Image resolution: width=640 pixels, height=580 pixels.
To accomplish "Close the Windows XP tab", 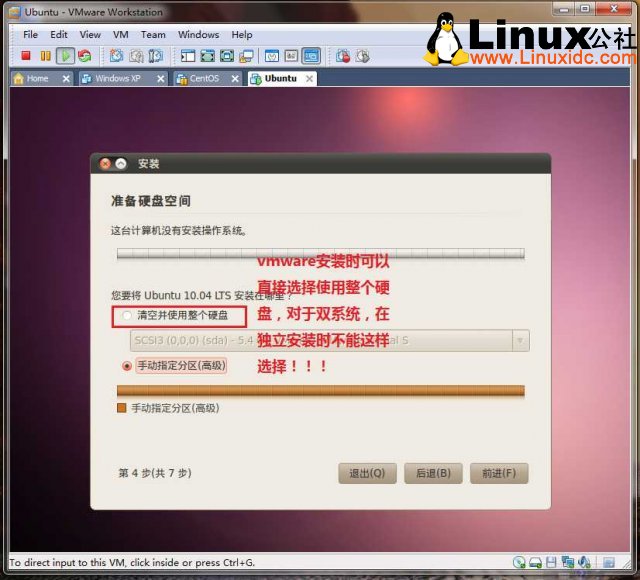I will coord(161,78).
